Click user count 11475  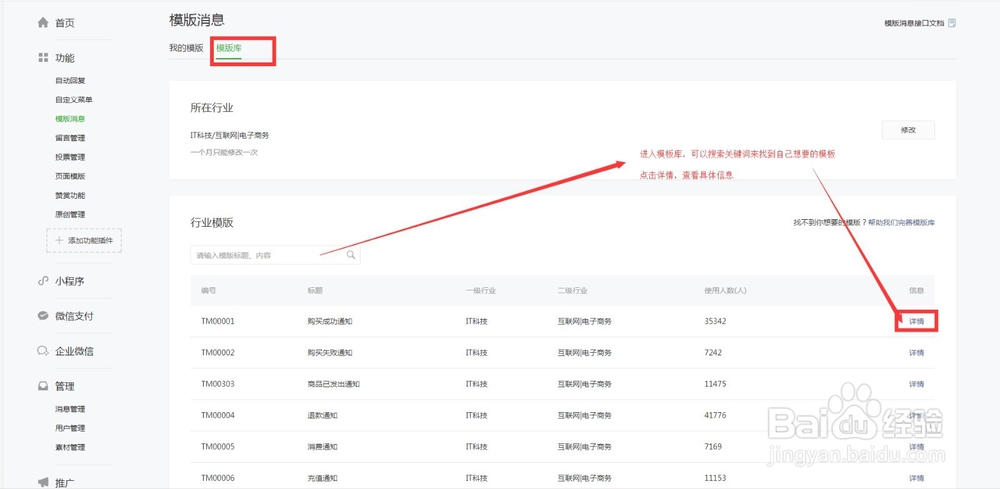click(715, 384)
